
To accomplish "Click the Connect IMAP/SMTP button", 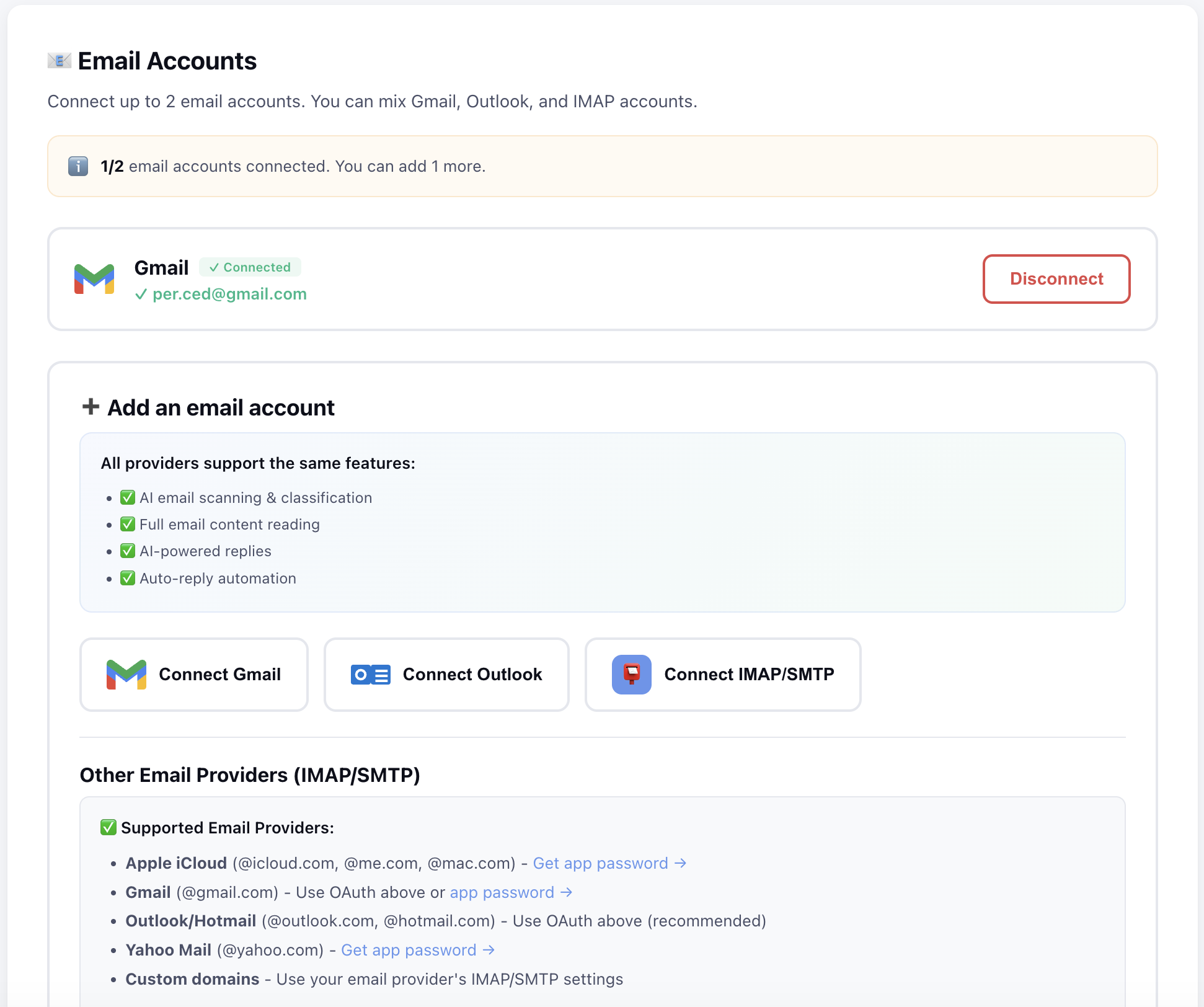I will 723,675.
